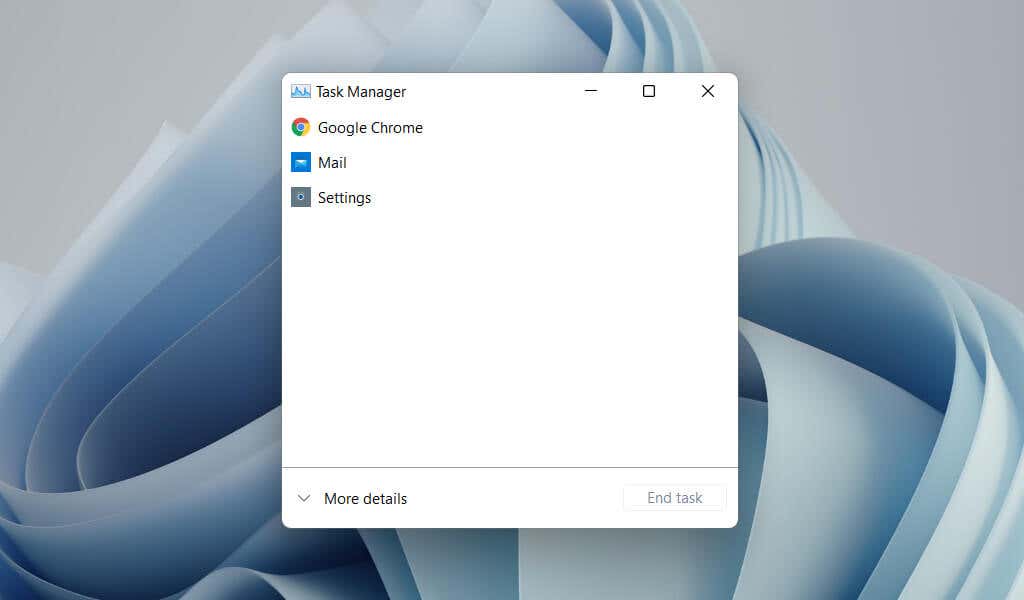1024x600 pixels.
Task: Select the Settings text entry
Action: (x=344, y=198)
